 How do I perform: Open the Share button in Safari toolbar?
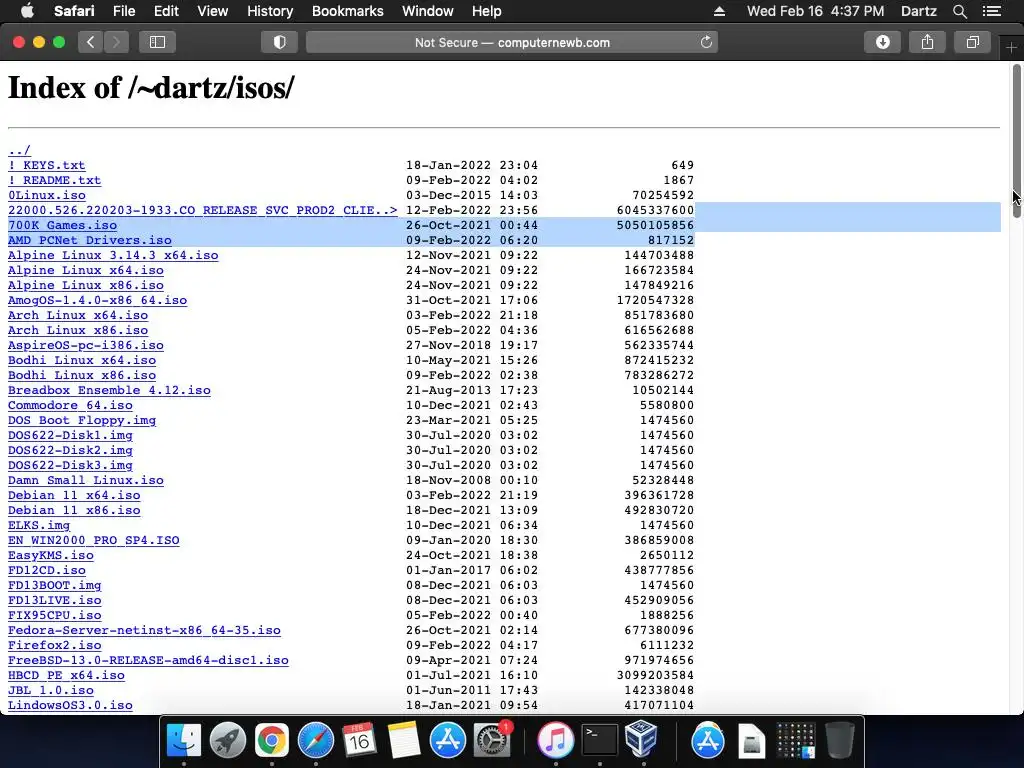point(927,42)
